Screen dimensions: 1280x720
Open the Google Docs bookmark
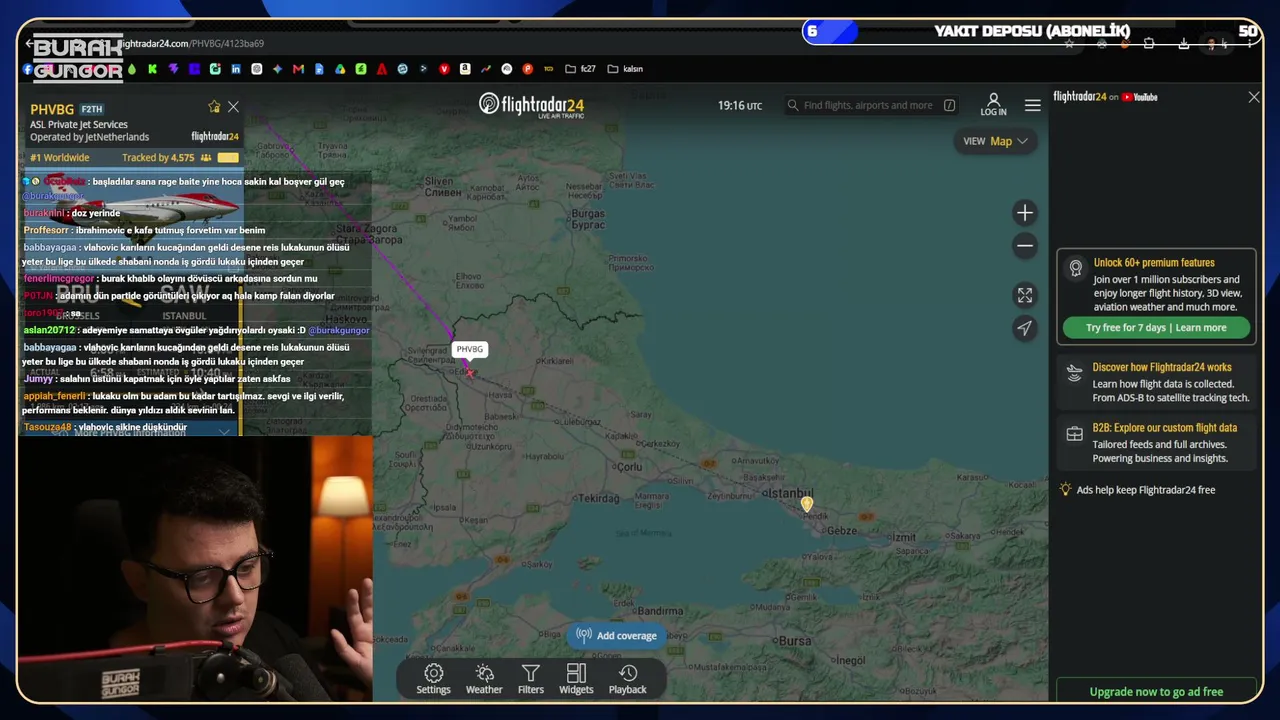click(x=319, y=69)
